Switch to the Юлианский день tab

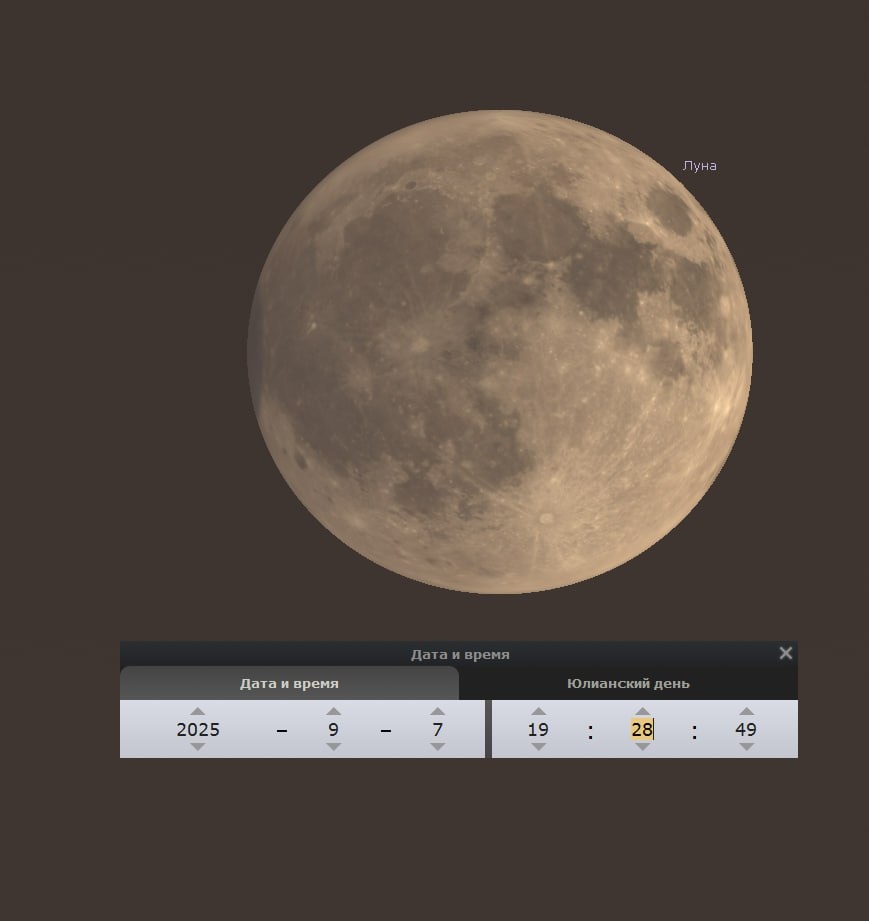click(x=628, y=684)
